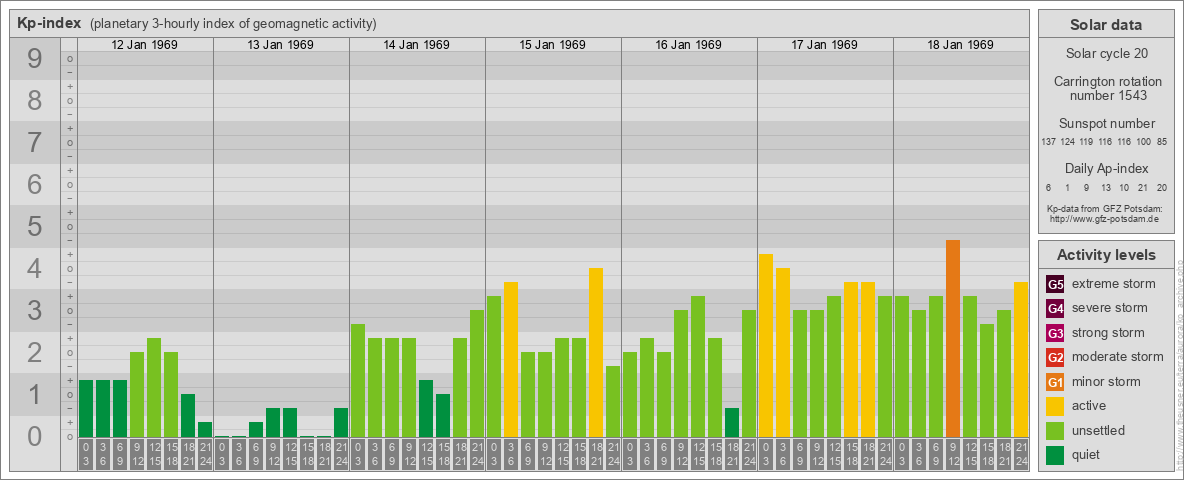Click the 21-24 time label under 18 Jan
The image size is (1184, 480).
pyautogui.click(x=1020, y=454)
